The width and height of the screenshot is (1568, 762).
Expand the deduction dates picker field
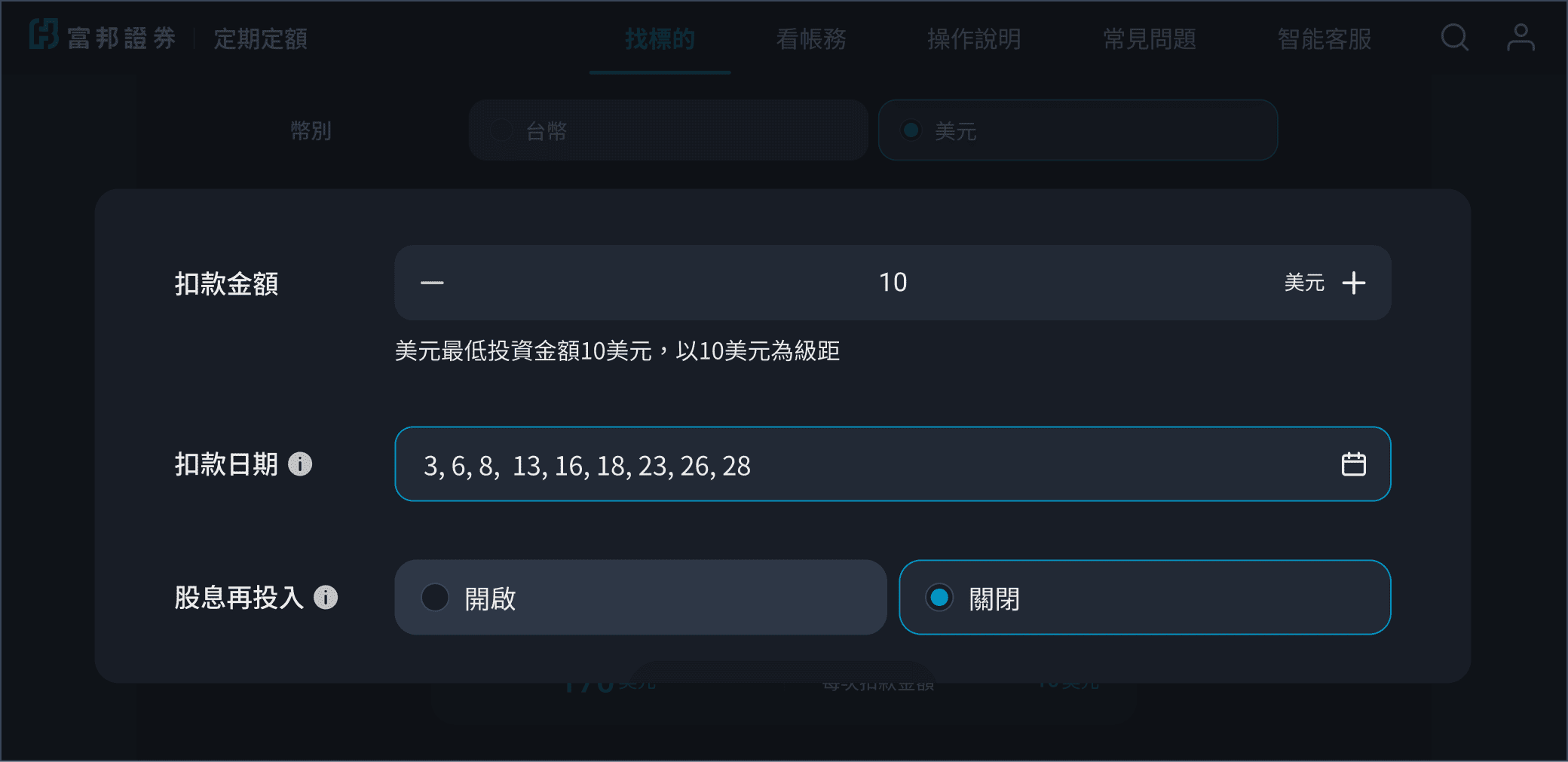click(867, 465)
